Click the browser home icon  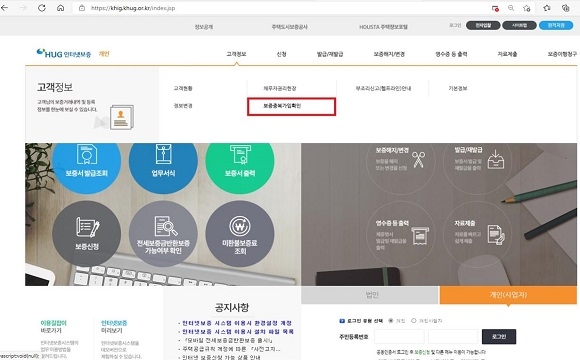(61, 8)
